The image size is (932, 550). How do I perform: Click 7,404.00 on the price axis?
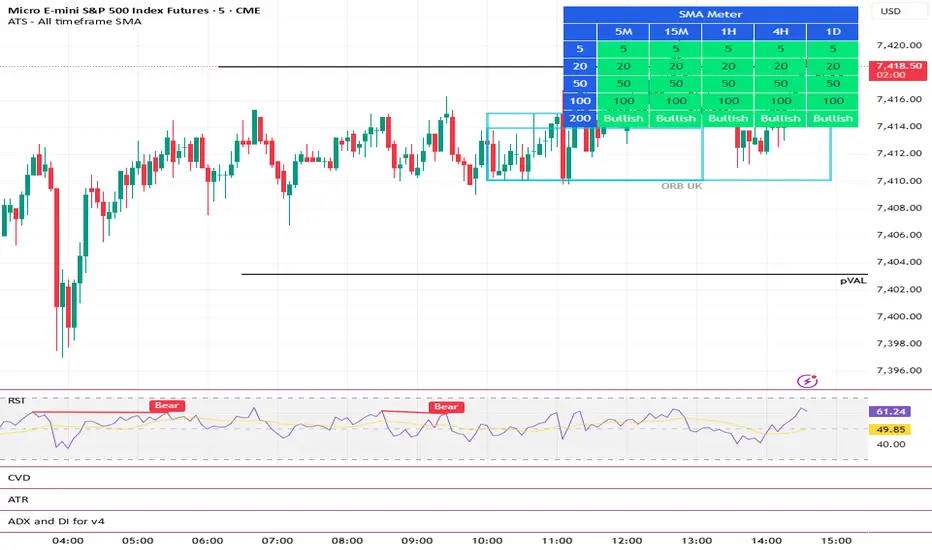[899, 262]
